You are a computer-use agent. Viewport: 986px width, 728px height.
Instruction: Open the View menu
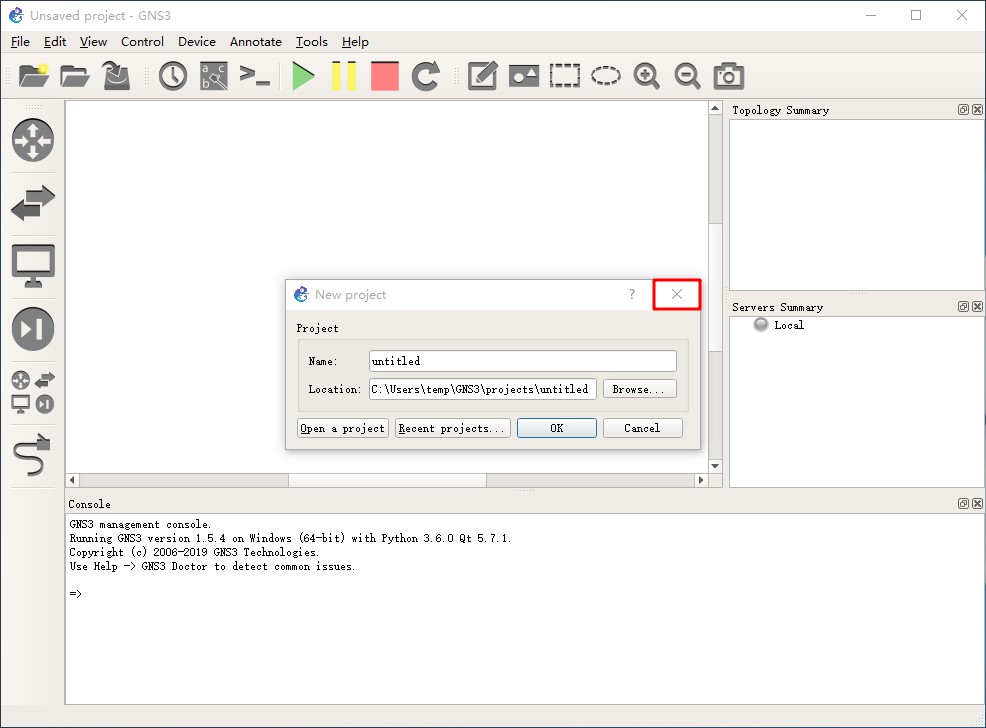[93, 41]
